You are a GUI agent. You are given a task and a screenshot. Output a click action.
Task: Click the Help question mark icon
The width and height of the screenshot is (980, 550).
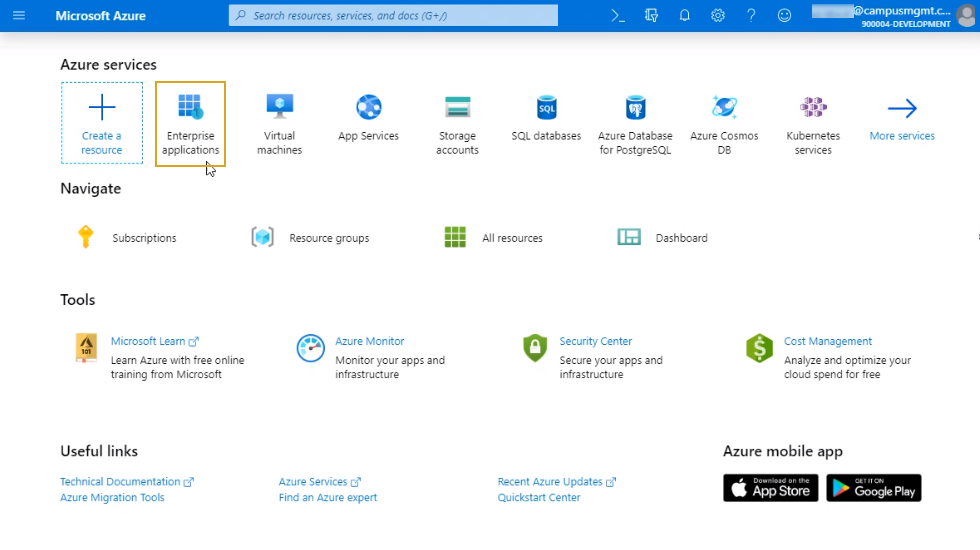(751, 16)
